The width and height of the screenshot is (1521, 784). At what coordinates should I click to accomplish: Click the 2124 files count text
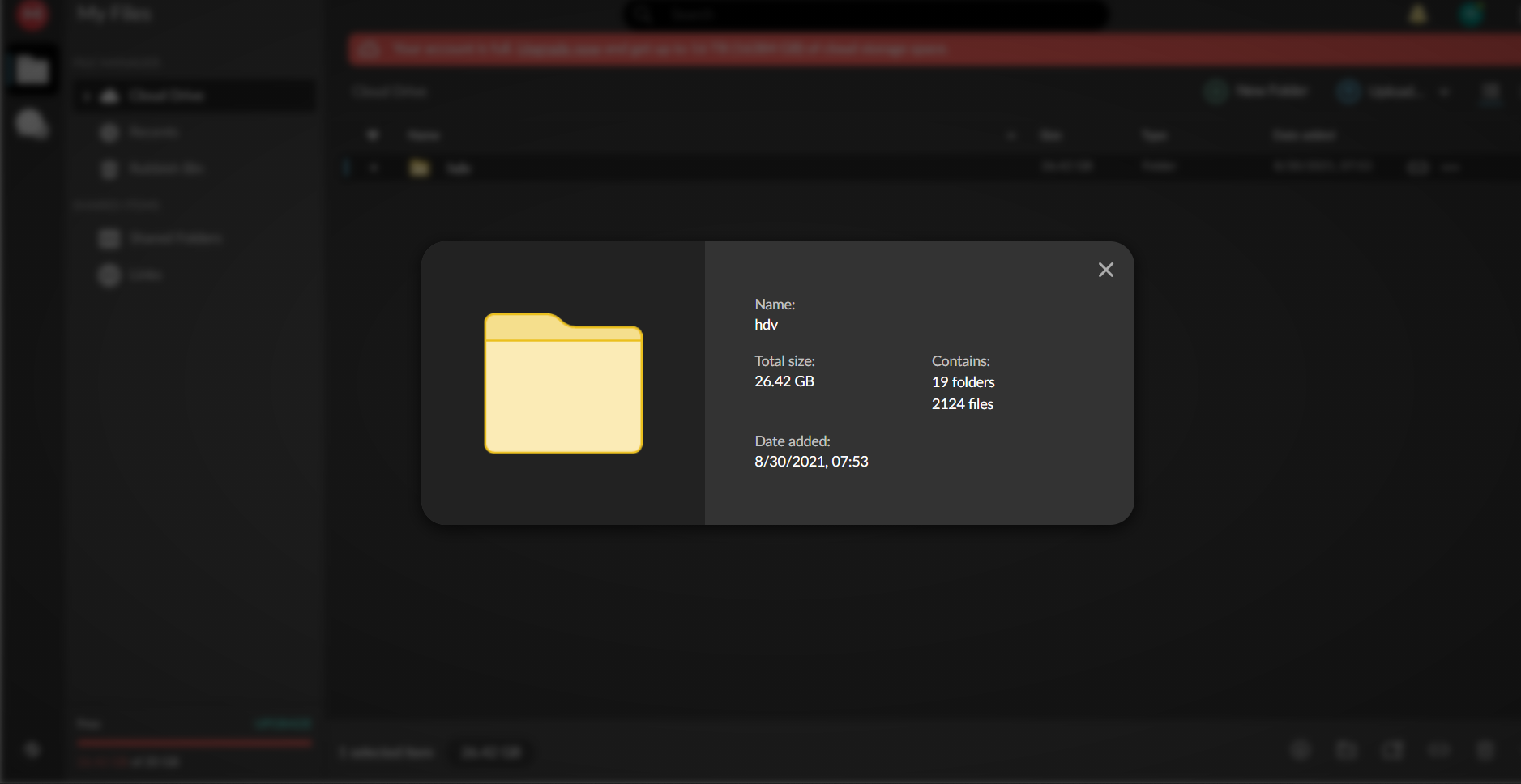point(962,404)
